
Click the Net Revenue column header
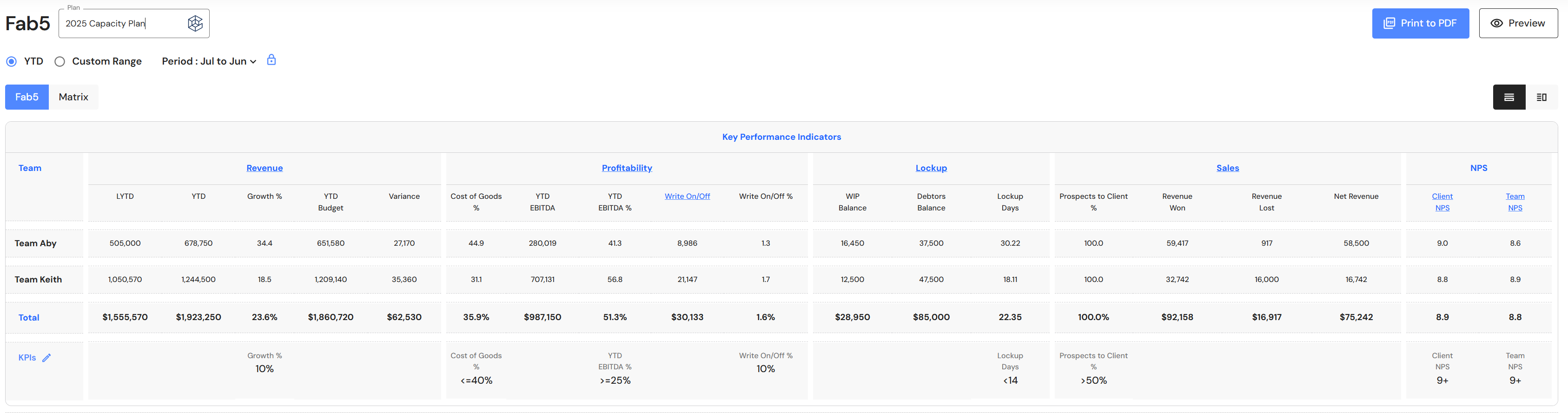(1356, 197)
